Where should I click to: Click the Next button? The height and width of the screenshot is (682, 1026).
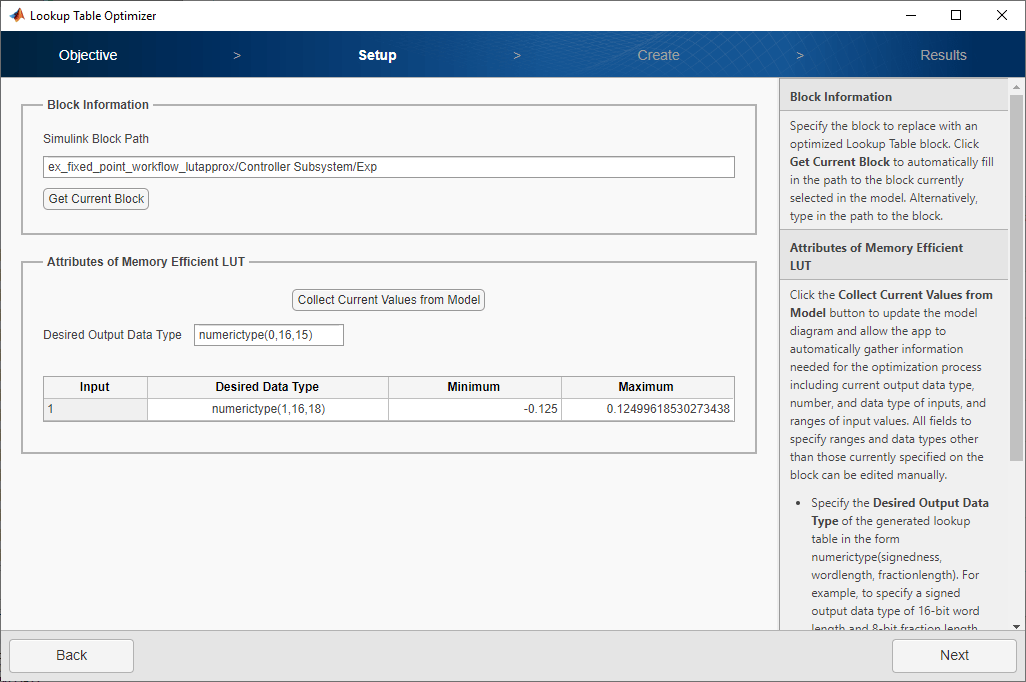[x=954, y=655]
